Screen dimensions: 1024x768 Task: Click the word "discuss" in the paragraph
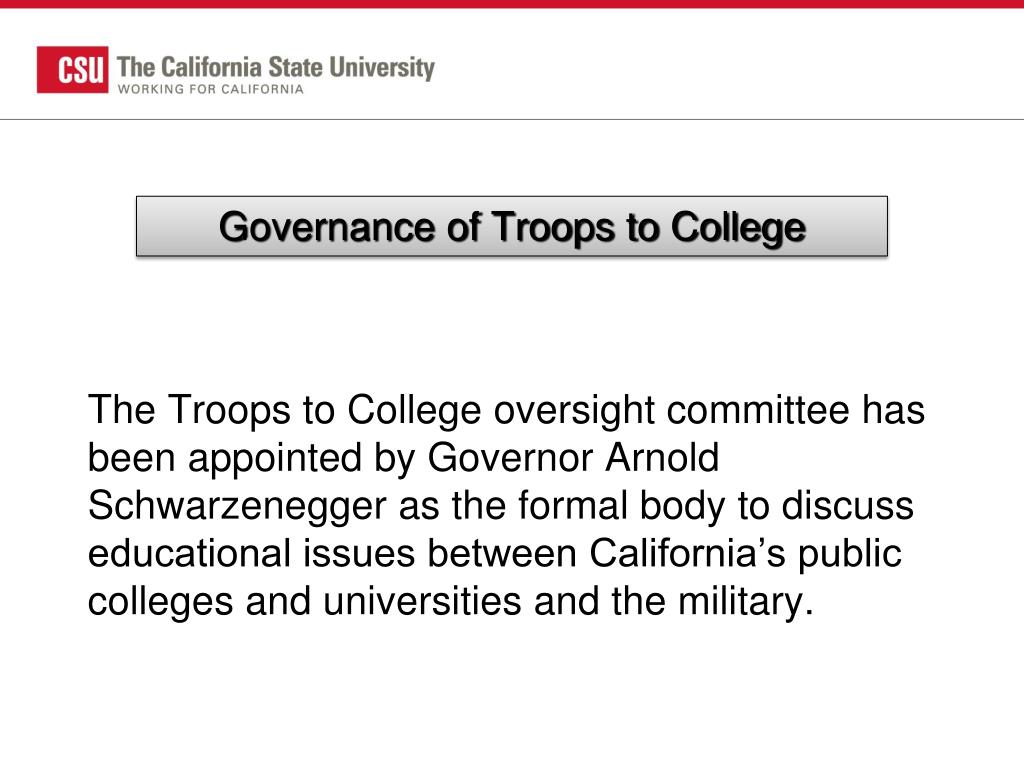point(848,506)
